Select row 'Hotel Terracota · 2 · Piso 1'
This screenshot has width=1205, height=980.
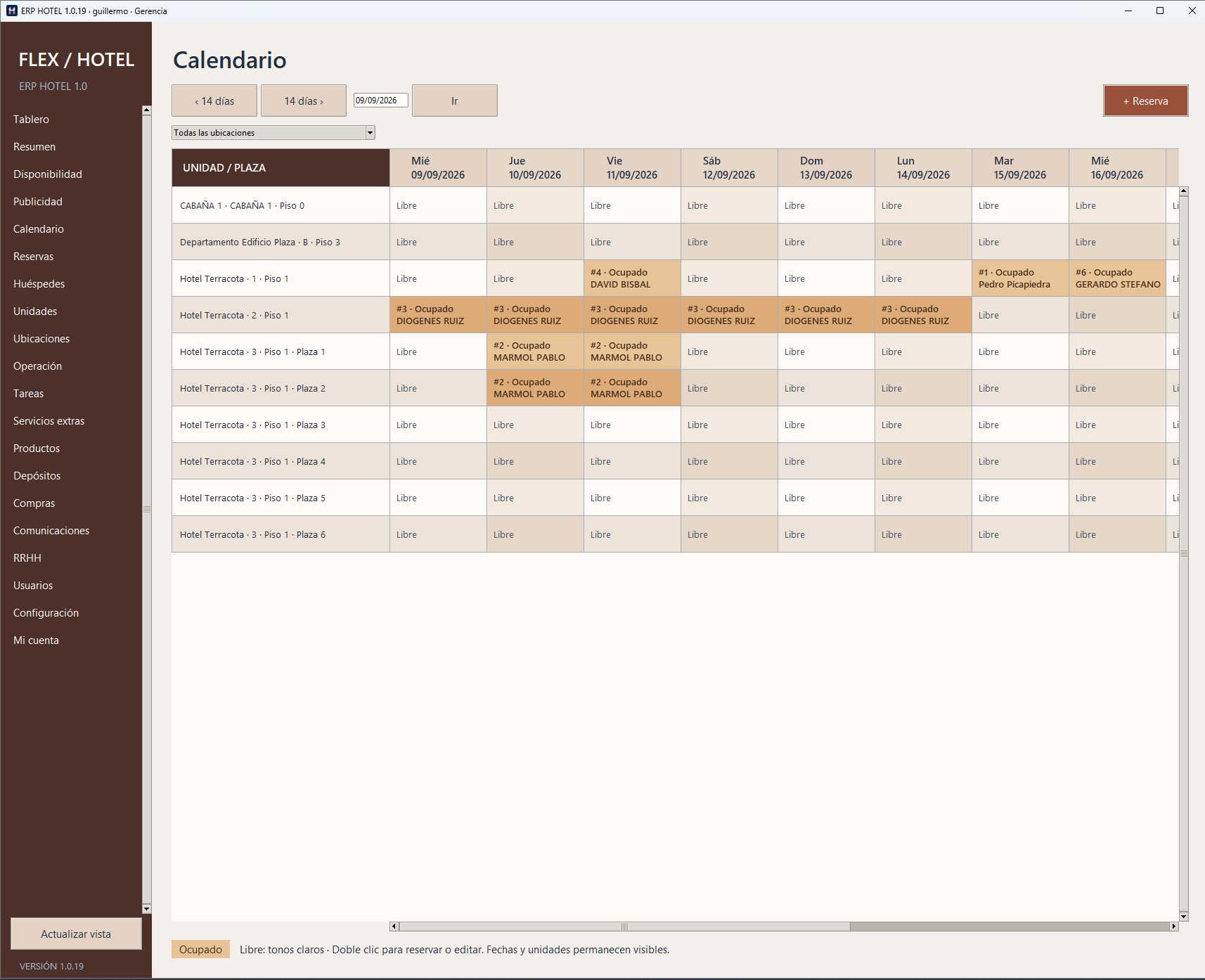(x=281, y=315)
